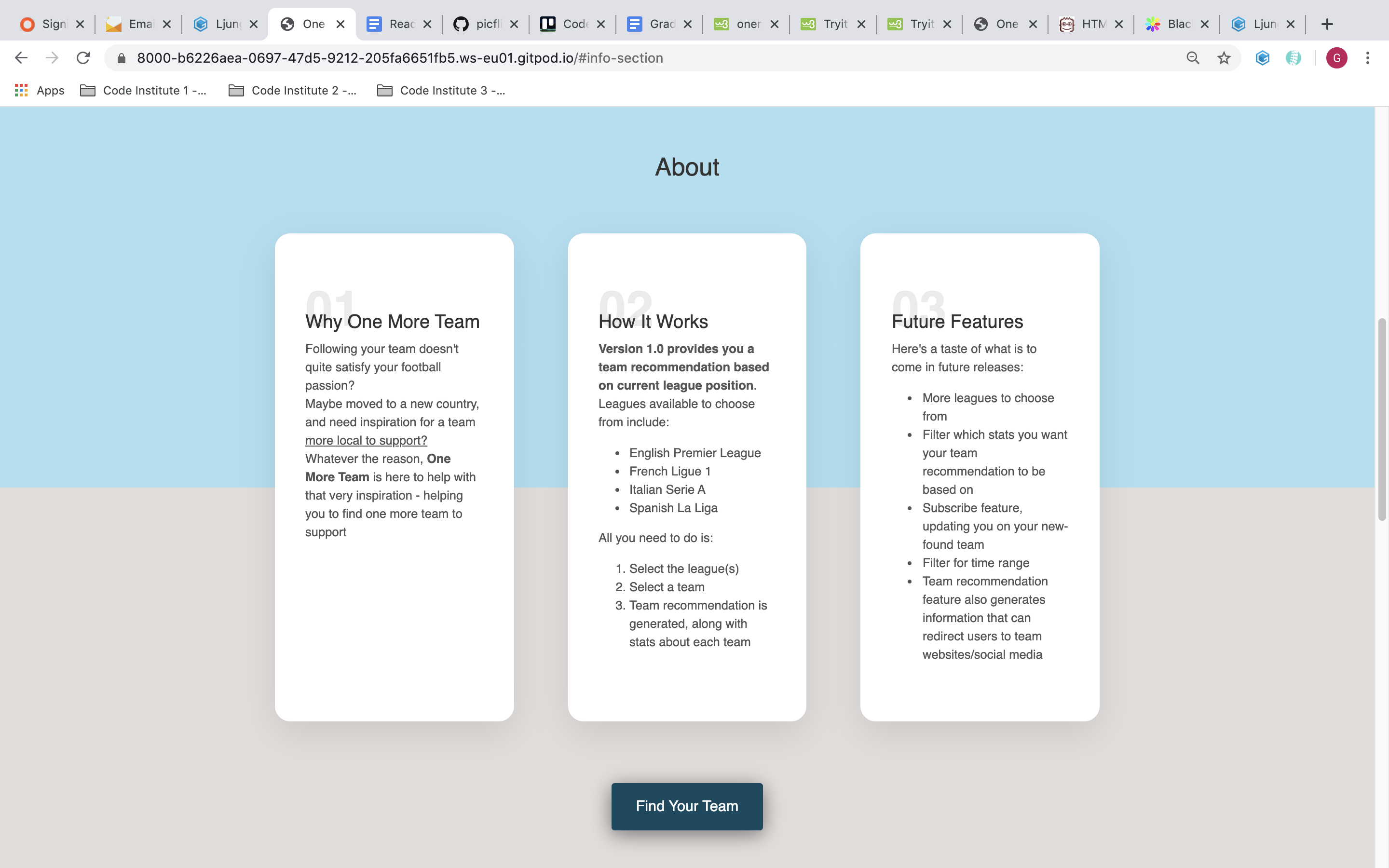Click the browser forward navigation arrow

(x=52, y=58)
